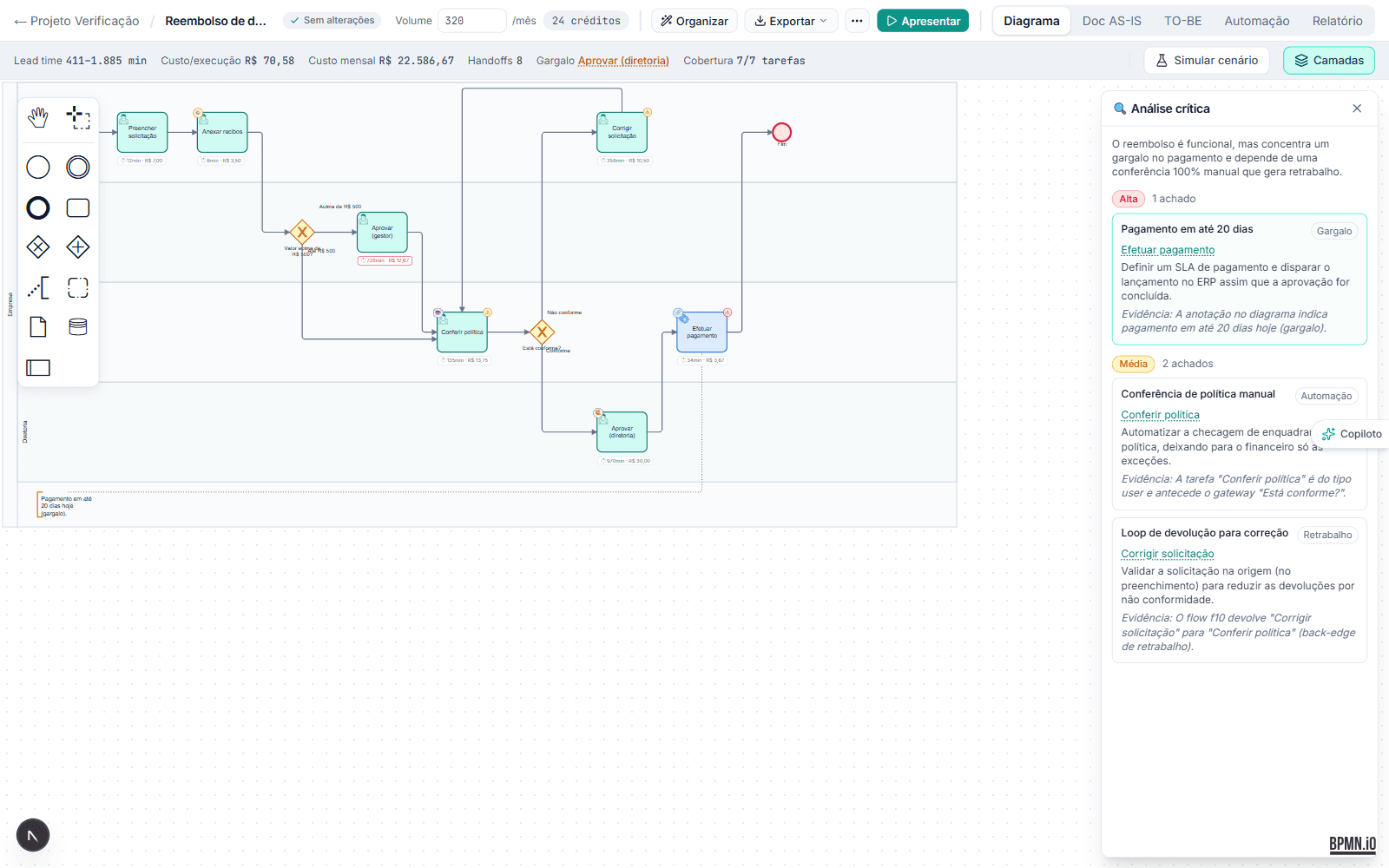Click the 'Cobertura 7/7 tarefas' metric
Viewport: 1389px width, 868px height.
tap(744, 61)
